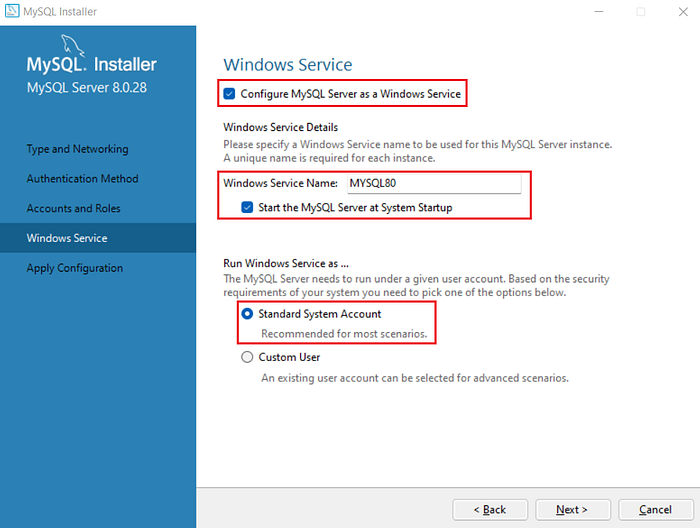Select the Windows Service step in sidebar
The height and width of the screenshot is (528, 700).
click(x=98, y=238)
